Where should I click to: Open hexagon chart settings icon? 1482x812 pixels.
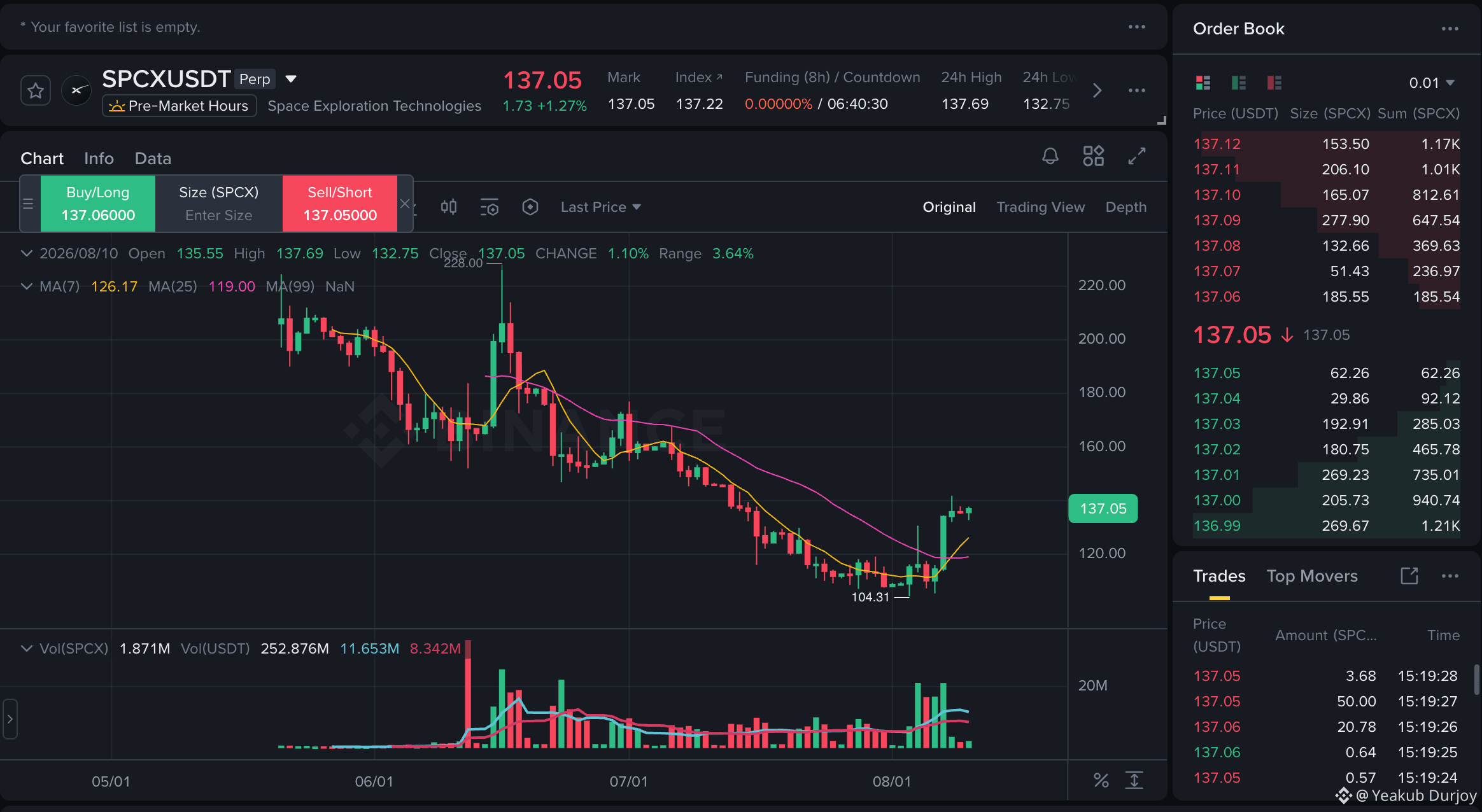(530, 207)
